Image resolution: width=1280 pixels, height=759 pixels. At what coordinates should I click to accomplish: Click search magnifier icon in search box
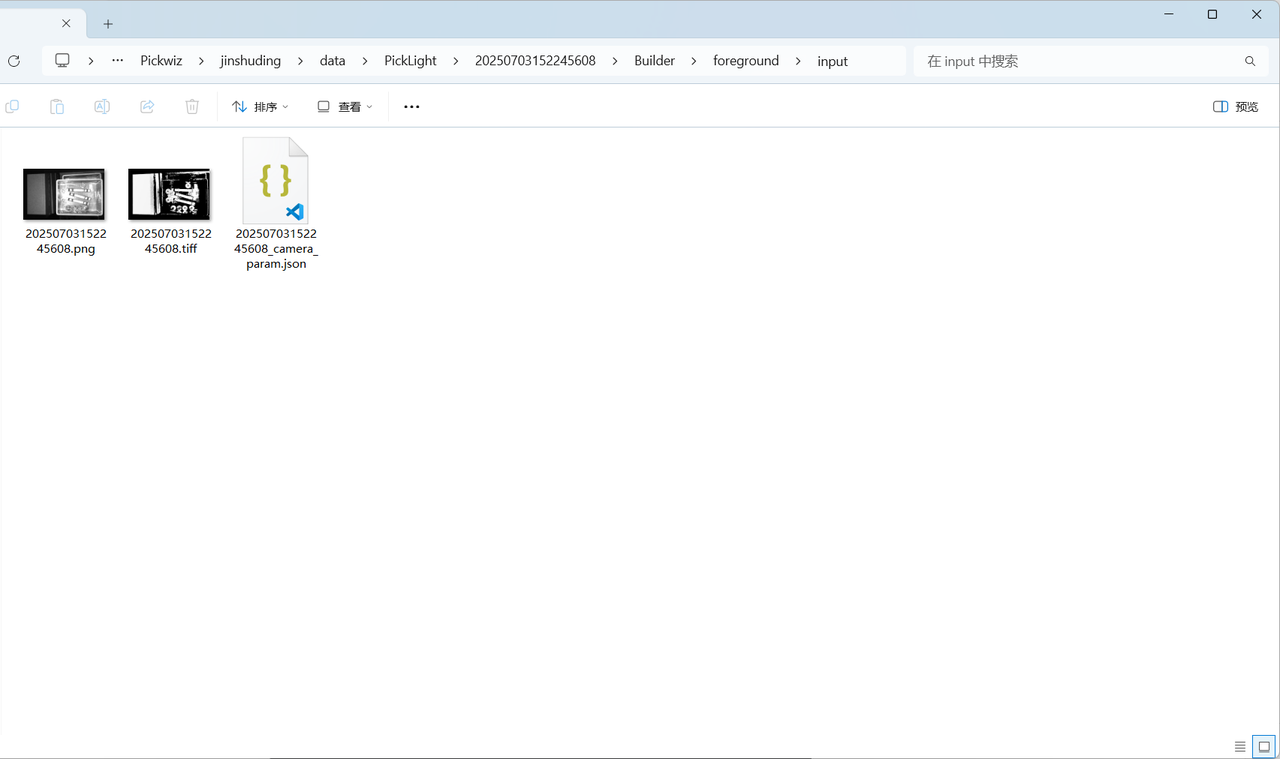point(1250,61)
